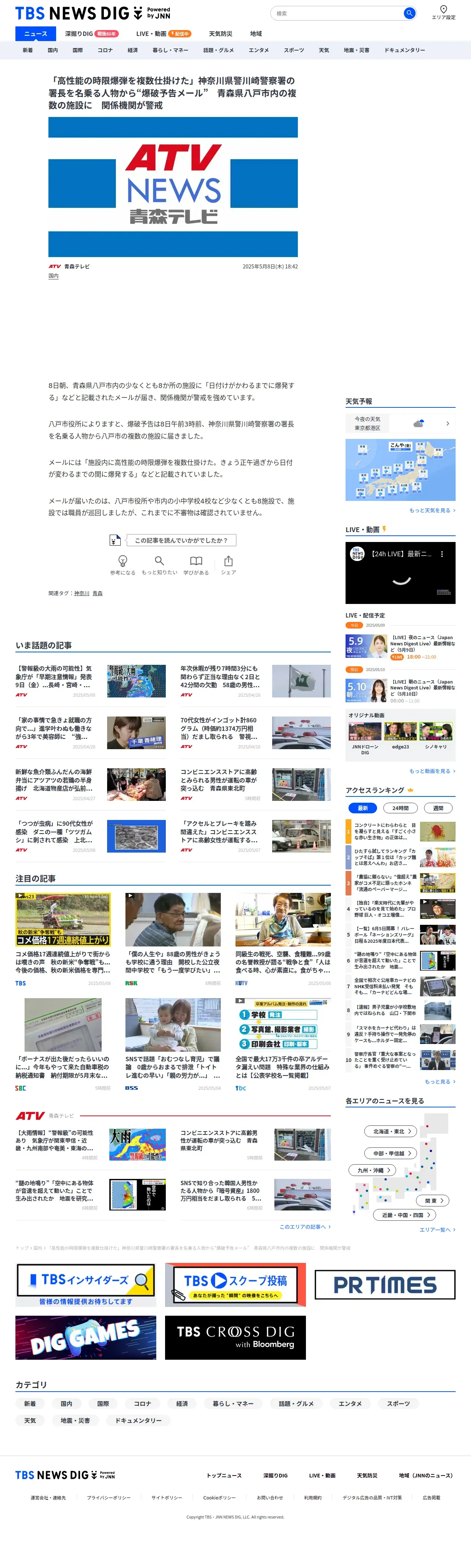Open the PR TIMES banner
471x1568 pixels.
pyautogui.click(x=385, y=1285)
